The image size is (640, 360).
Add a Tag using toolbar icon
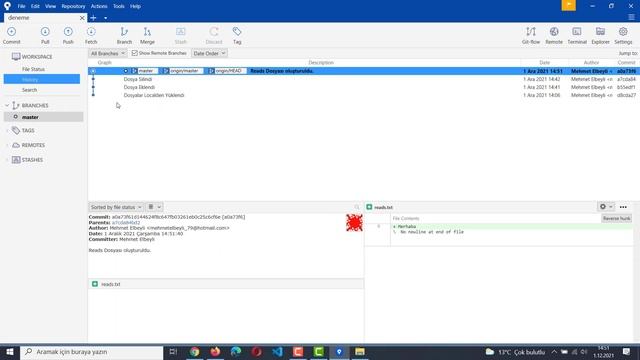pyautogui.click(x=237, y=36)
